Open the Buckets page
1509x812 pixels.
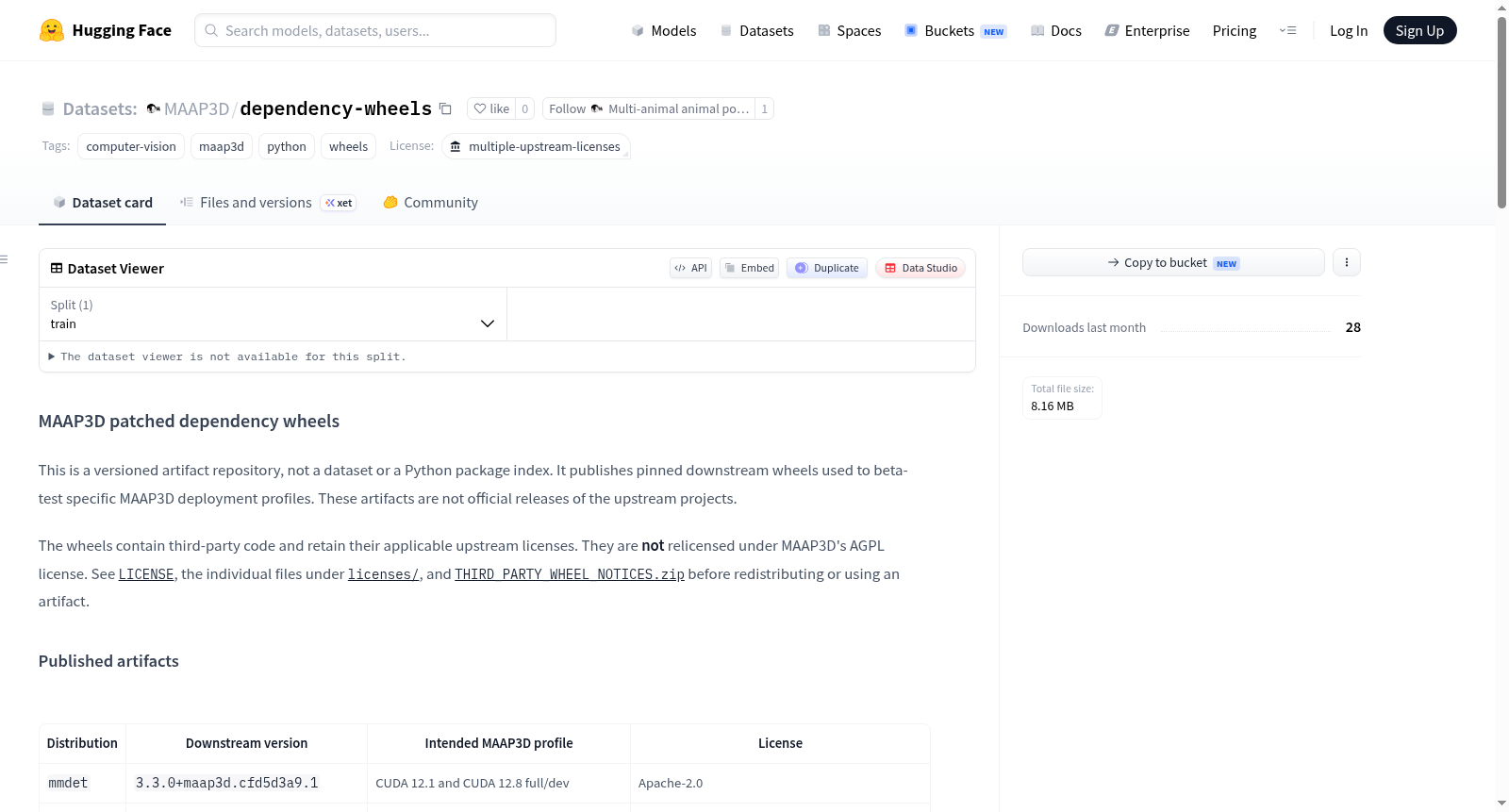(955, 30)
